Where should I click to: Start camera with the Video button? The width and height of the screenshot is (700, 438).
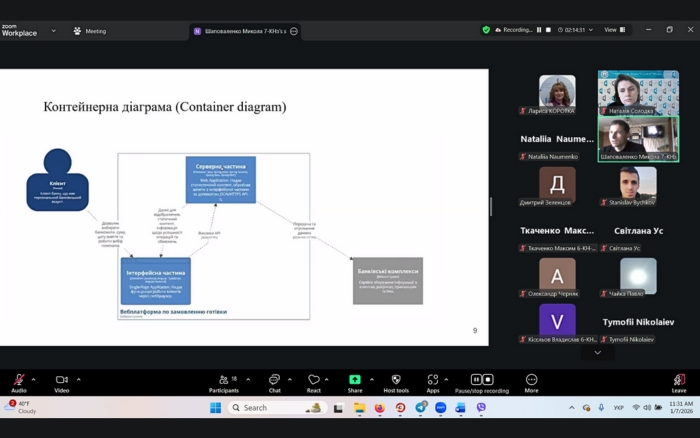click(x=61, y=381)
